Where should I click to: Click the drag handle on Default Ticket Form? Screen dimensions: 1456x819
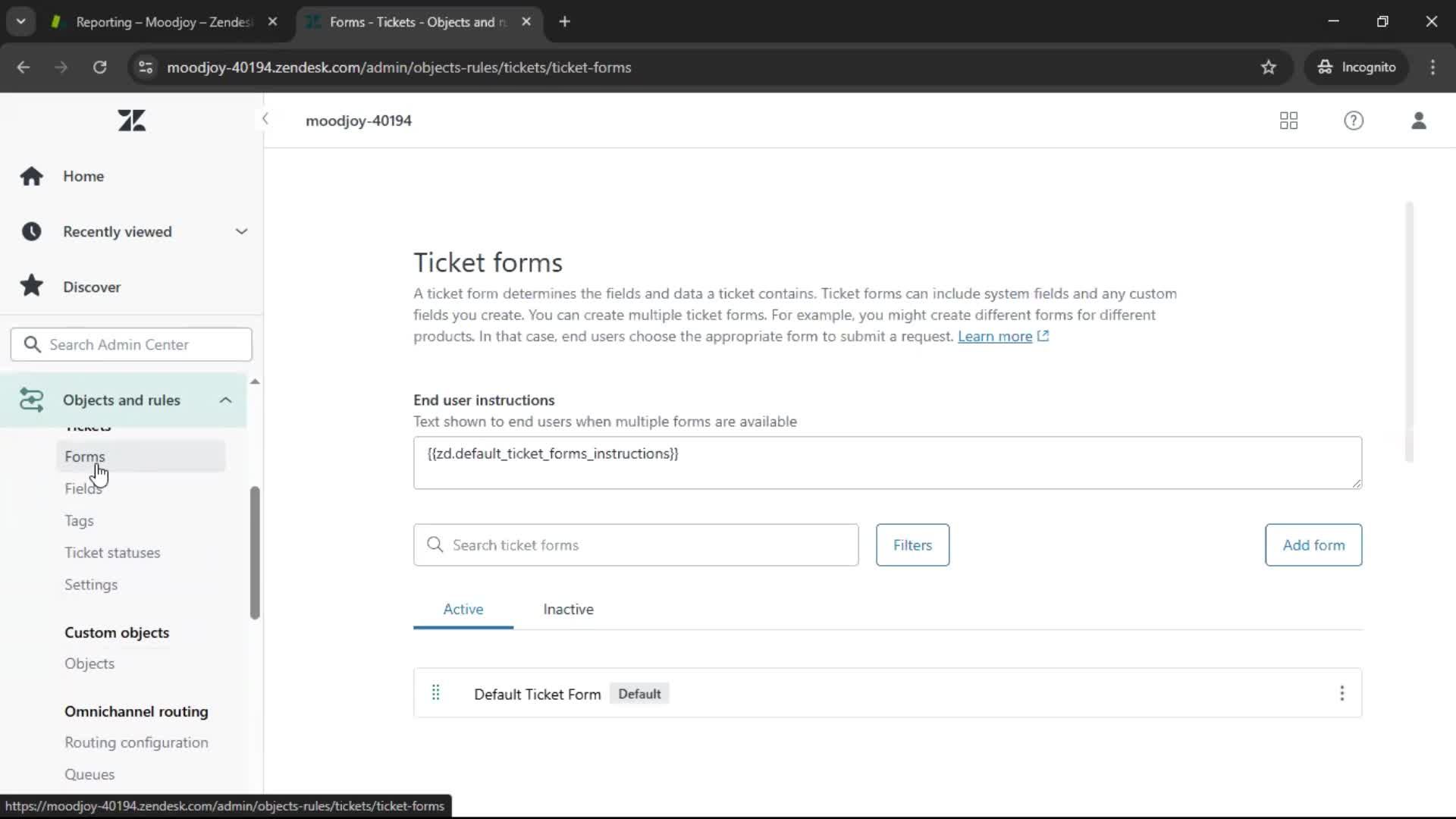coord(436,693)
